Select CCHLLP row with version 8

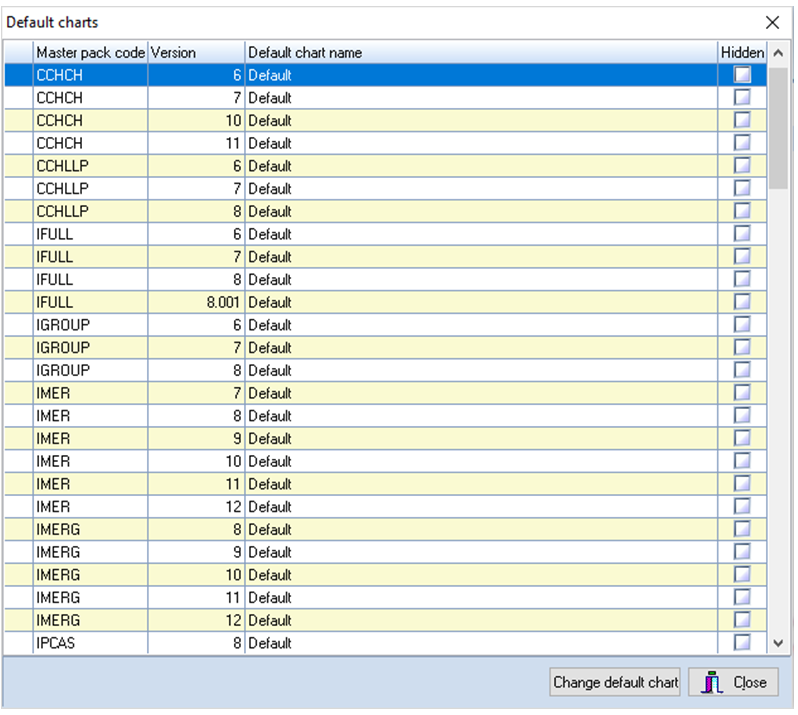tap(385, 211)
